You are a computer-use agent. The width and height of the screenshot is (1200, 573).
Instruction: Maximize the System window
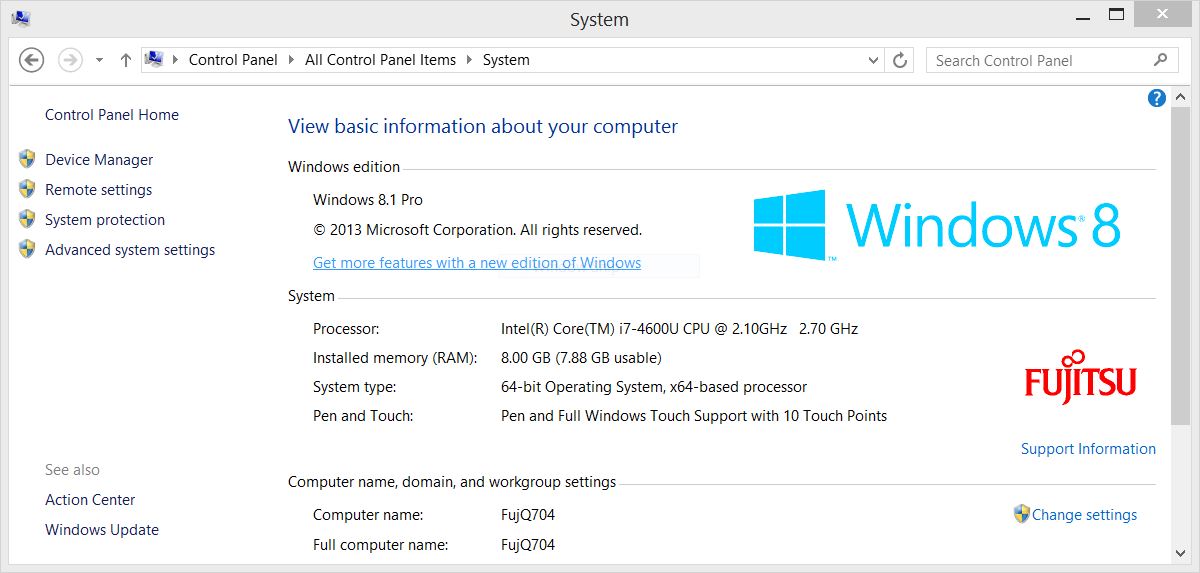(x=1116, y=15)
